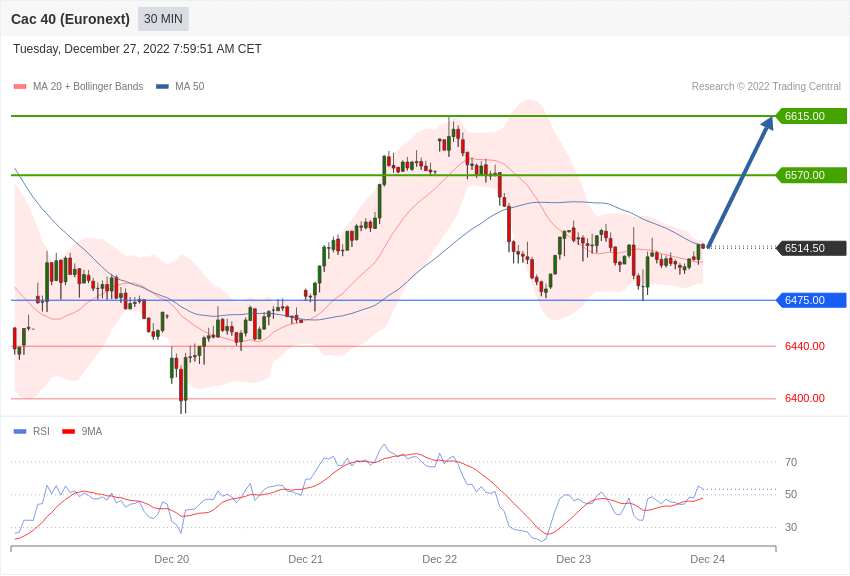
Task: Click the Dec 21 date axis label
Action: click(306, 559)
